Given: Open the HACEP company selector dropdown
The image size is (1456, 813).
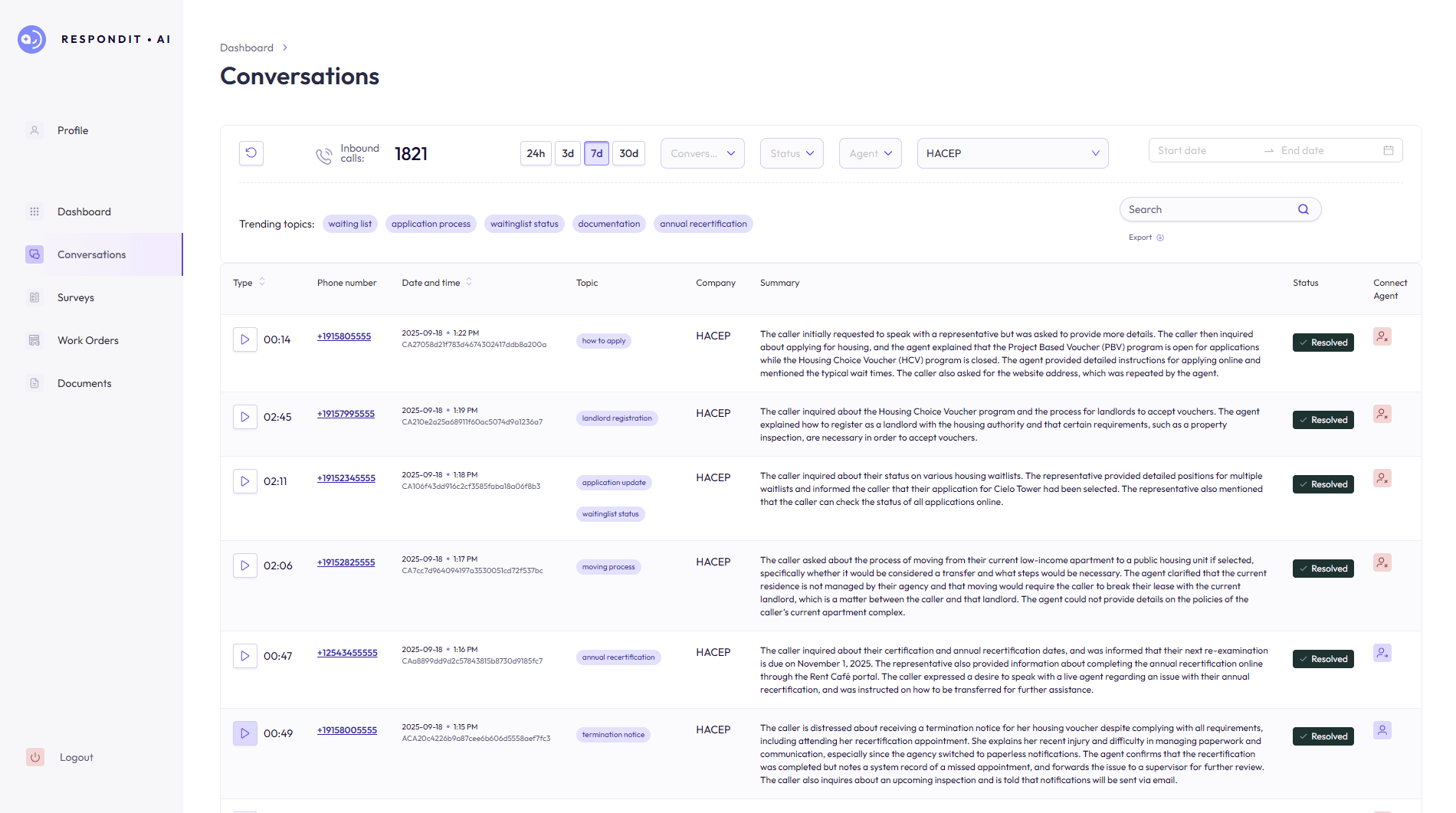Looking at the screenshot, I should point(1012,153).
